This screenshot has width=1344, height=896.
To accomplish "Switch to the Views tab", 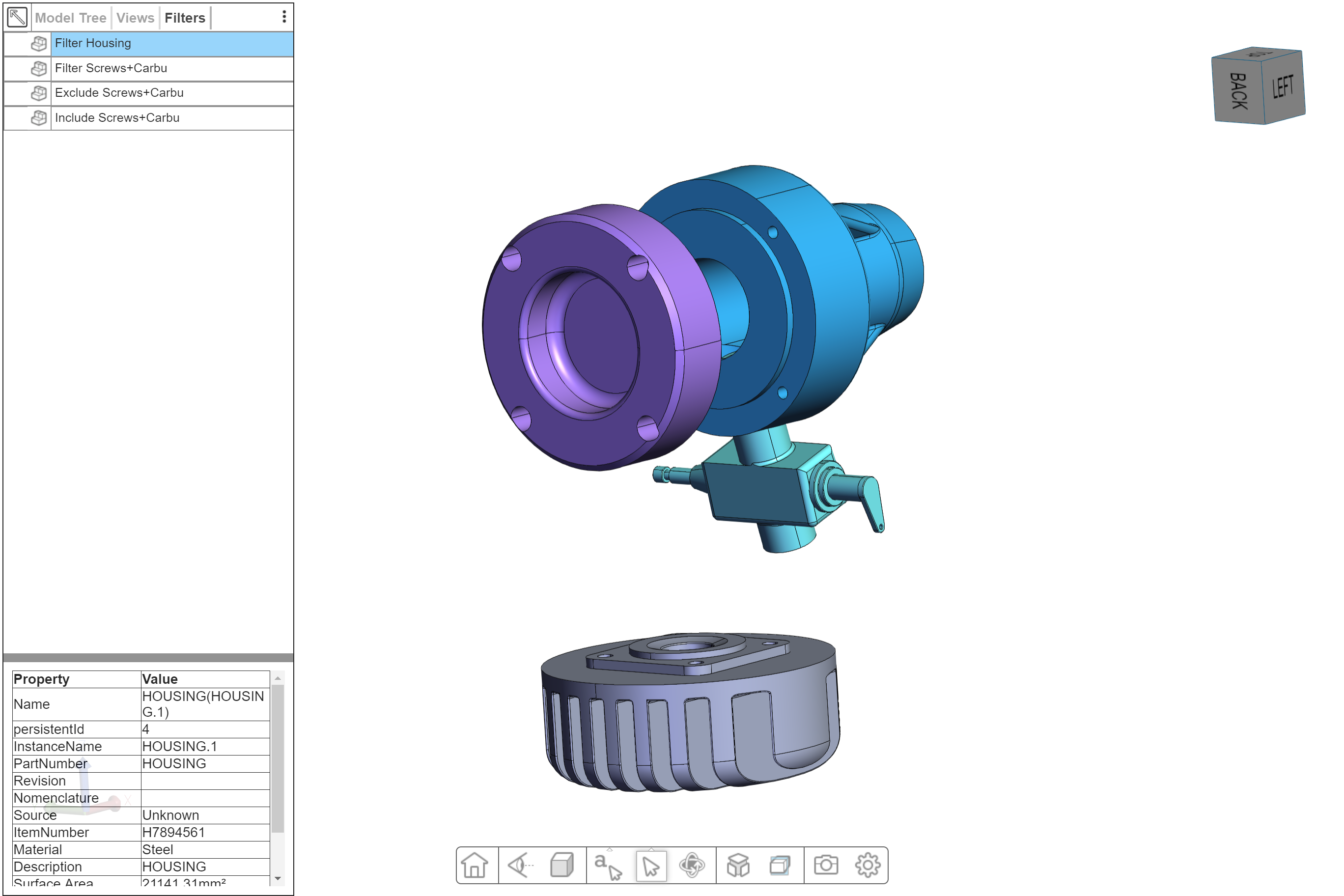I will coord(135,18).
